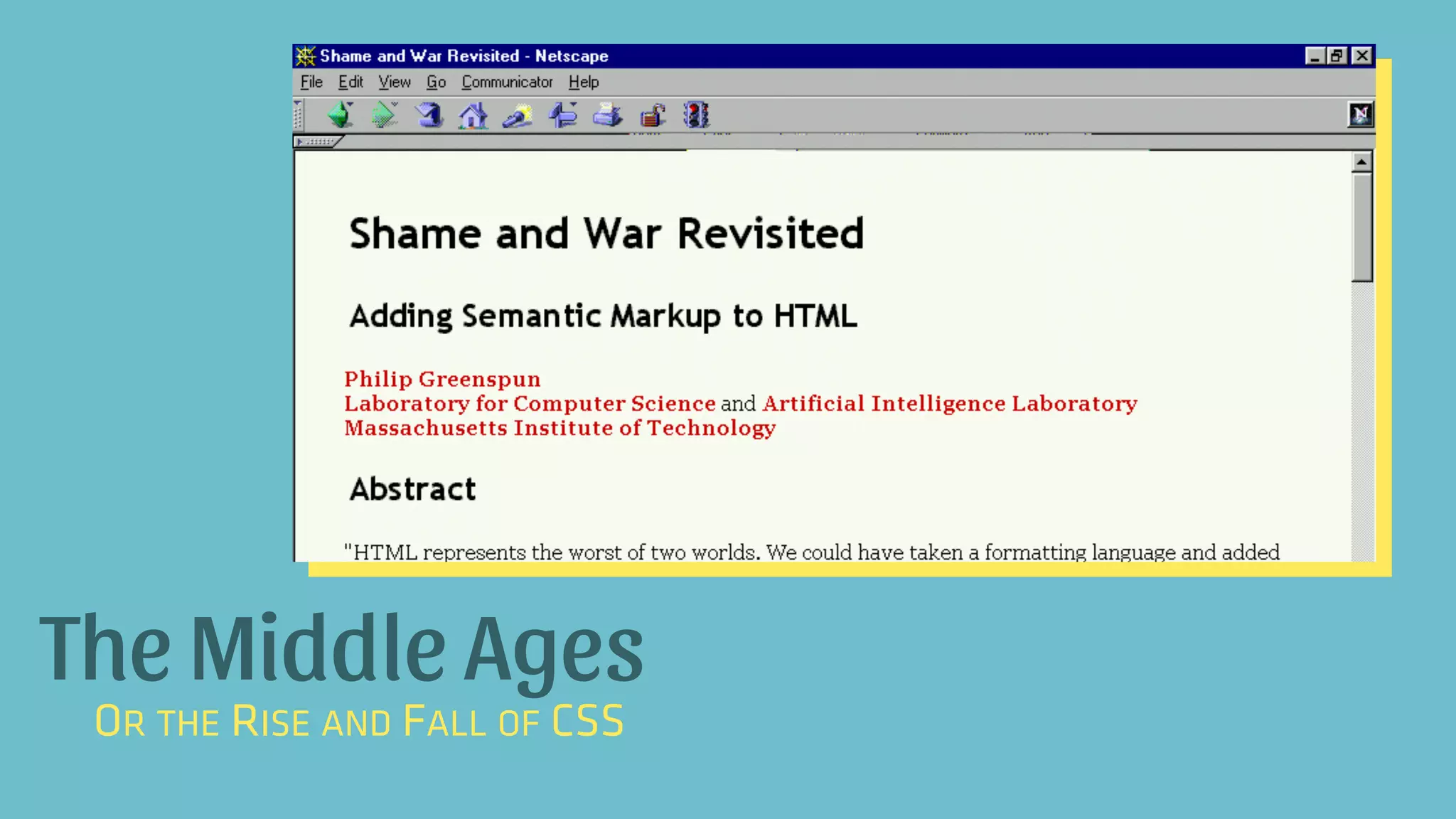Collapse the navigation toolbar grip handle
The width and height of the screenshot is (1456, 819).
coord(299,115)
